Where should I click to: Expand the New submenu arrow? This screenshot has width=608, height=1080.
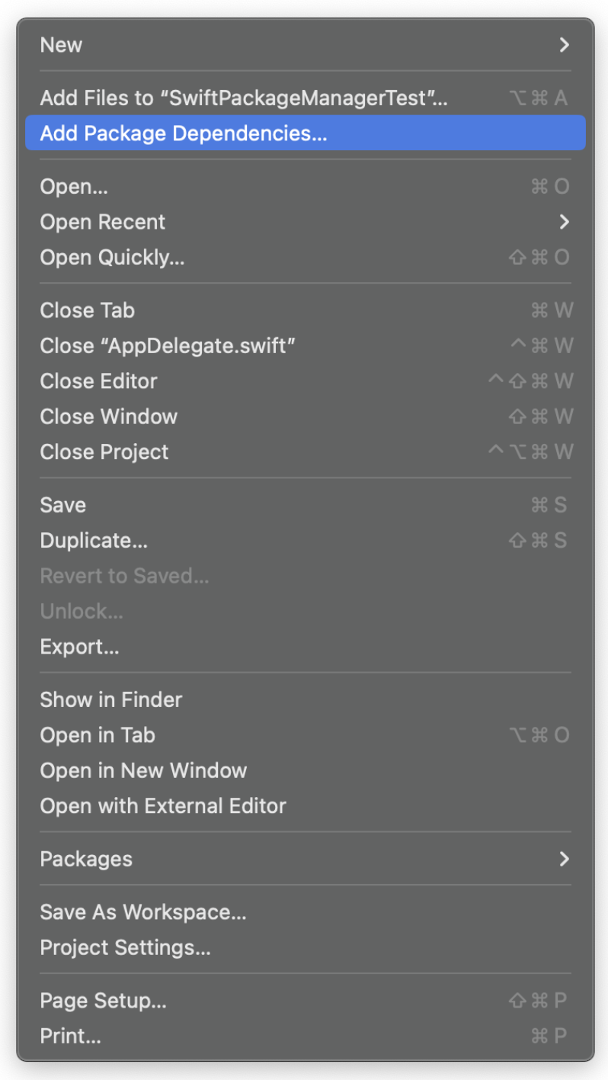(x=564, y=45)
